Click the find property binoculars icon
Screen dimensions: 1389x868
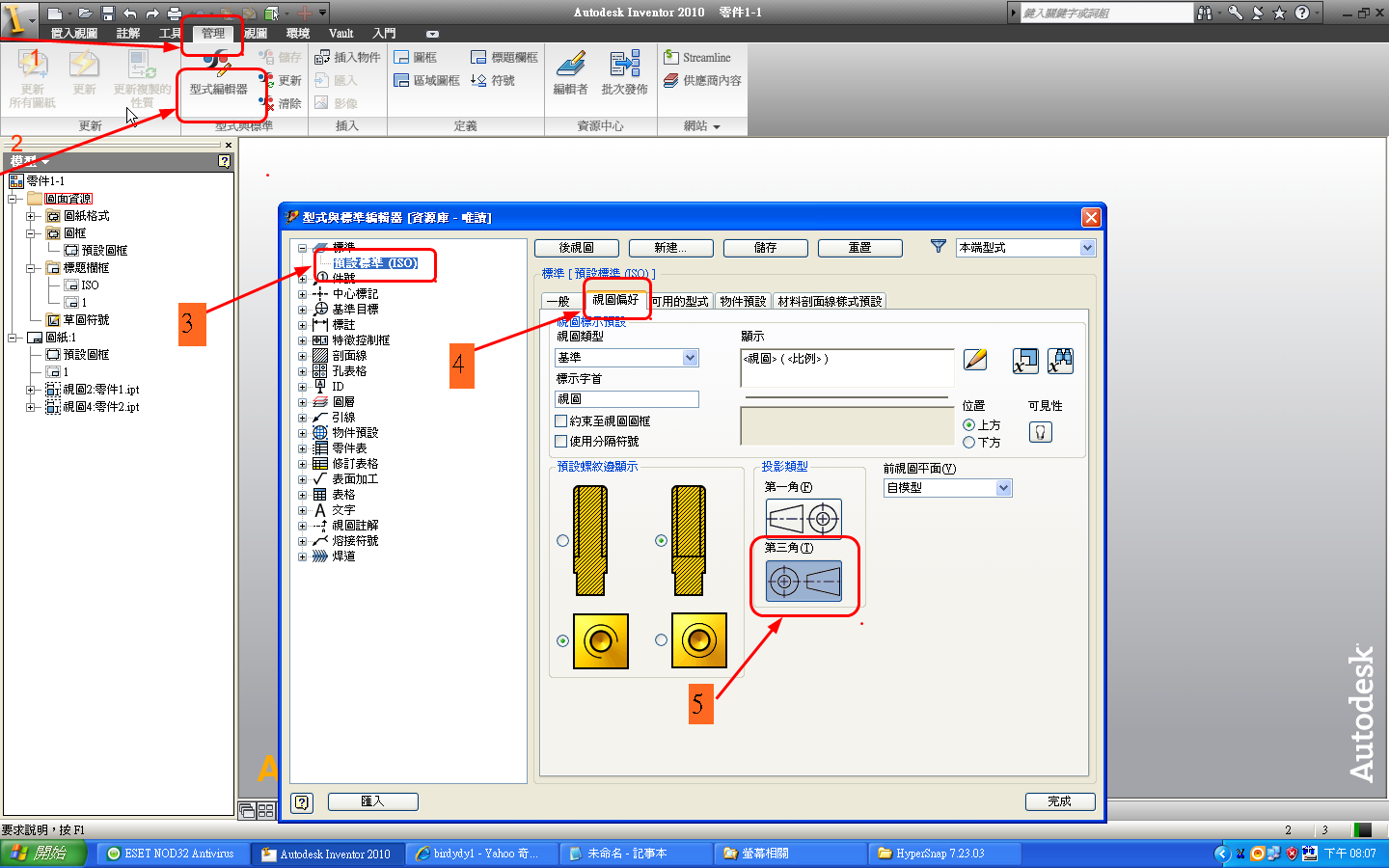tap(1060, 361)
